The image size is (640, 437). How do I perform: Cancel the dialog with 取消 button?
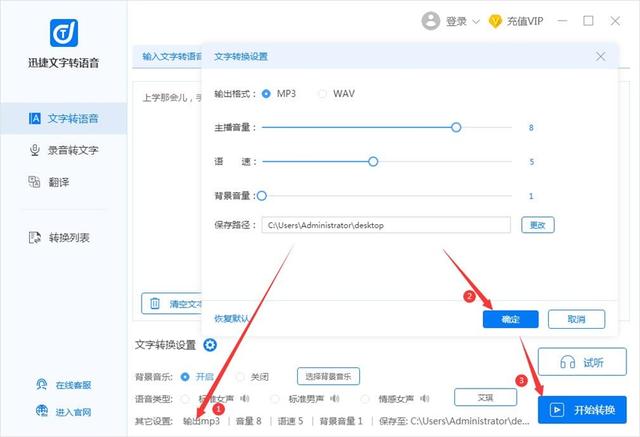pyautogui.click(x=576, y=319)
